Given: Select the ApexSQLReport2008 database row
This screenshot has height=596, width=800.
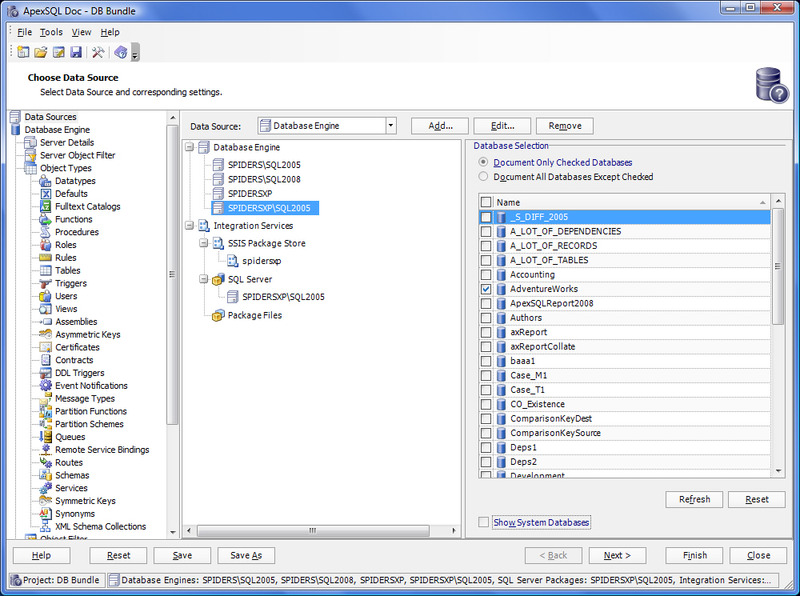Looking at the screenshot, I should 626,303.
